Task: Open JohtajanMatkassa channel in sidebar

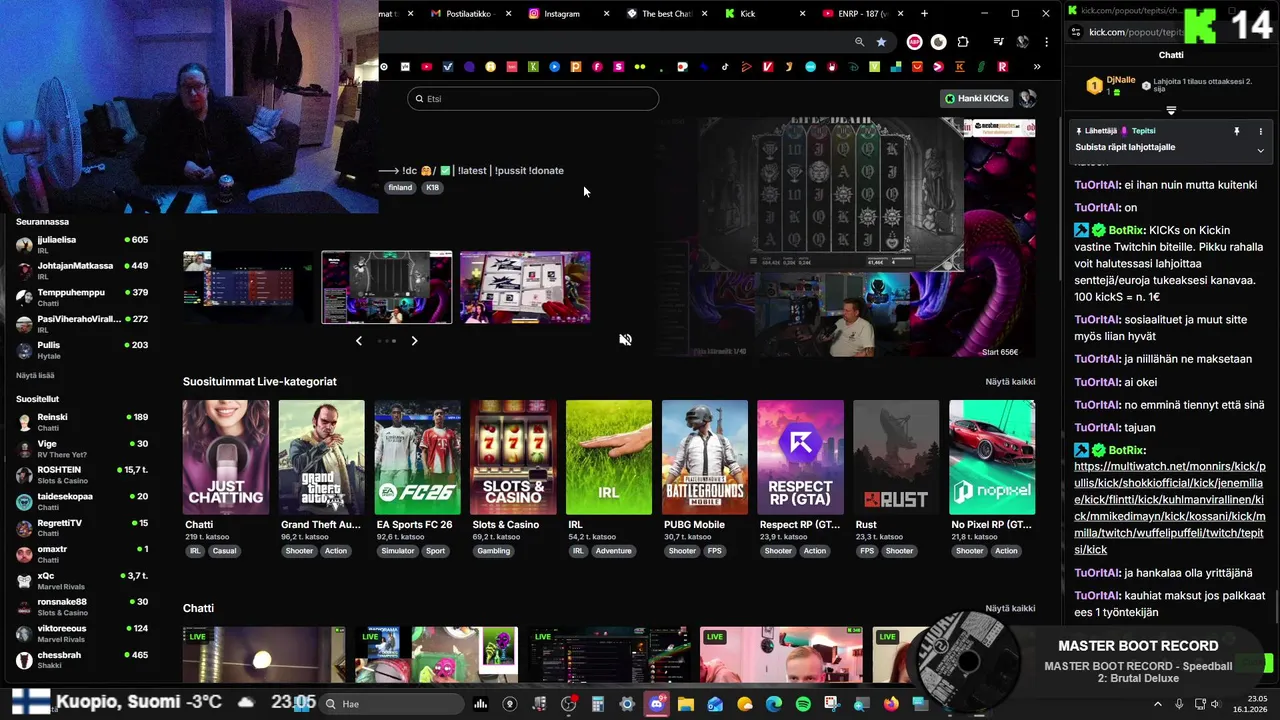Action: [82, 270]
